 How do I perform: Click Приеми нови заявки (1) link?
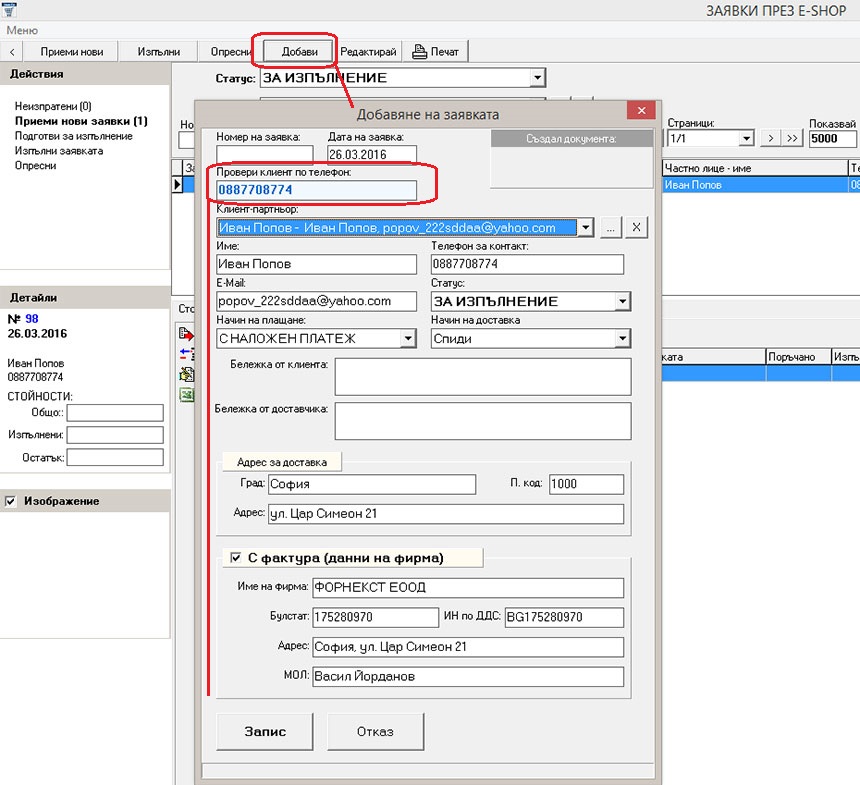tap(81, 121)
